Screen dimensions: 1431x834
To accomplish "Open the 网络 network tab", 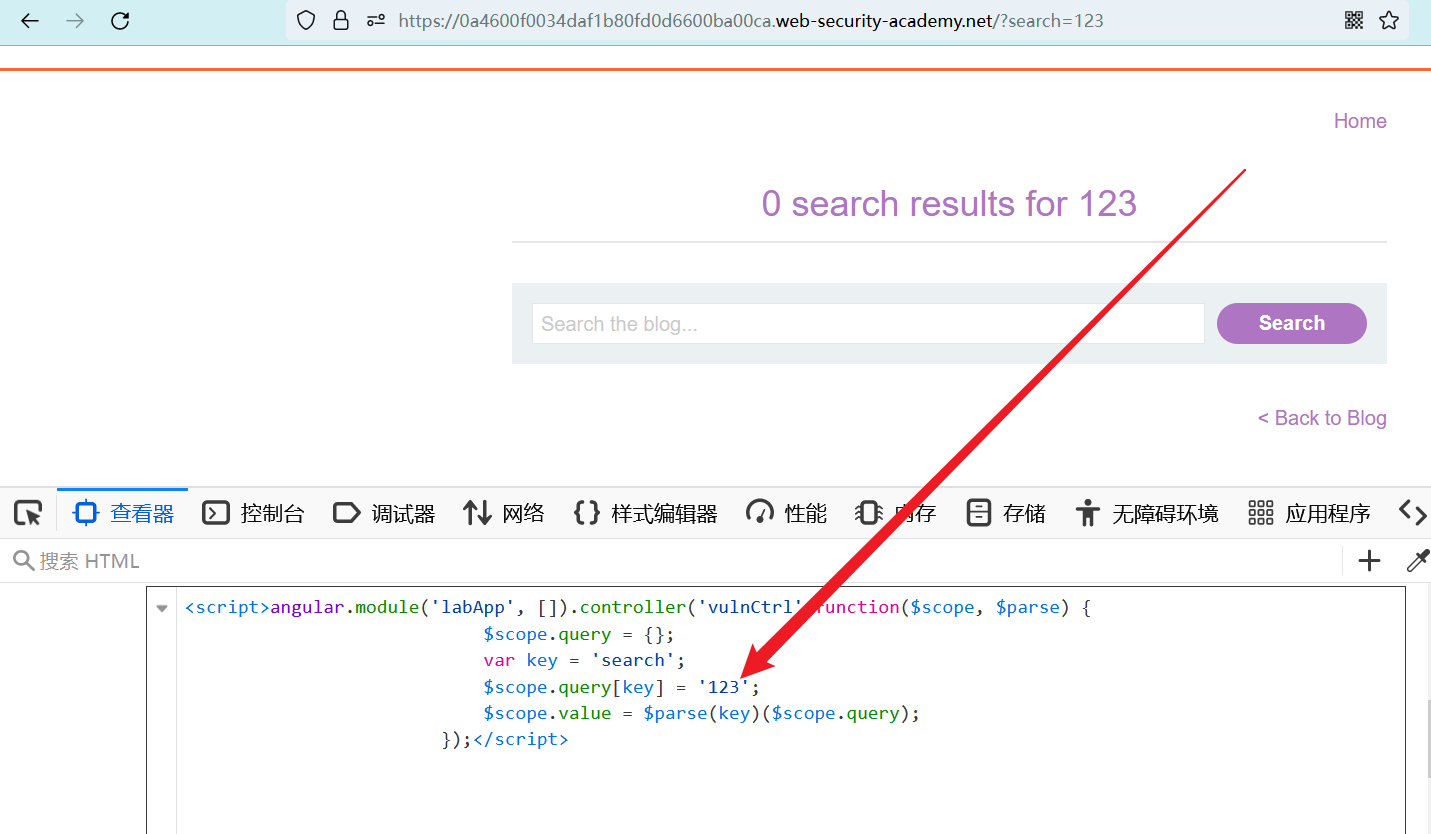I will tap(504, 513).
